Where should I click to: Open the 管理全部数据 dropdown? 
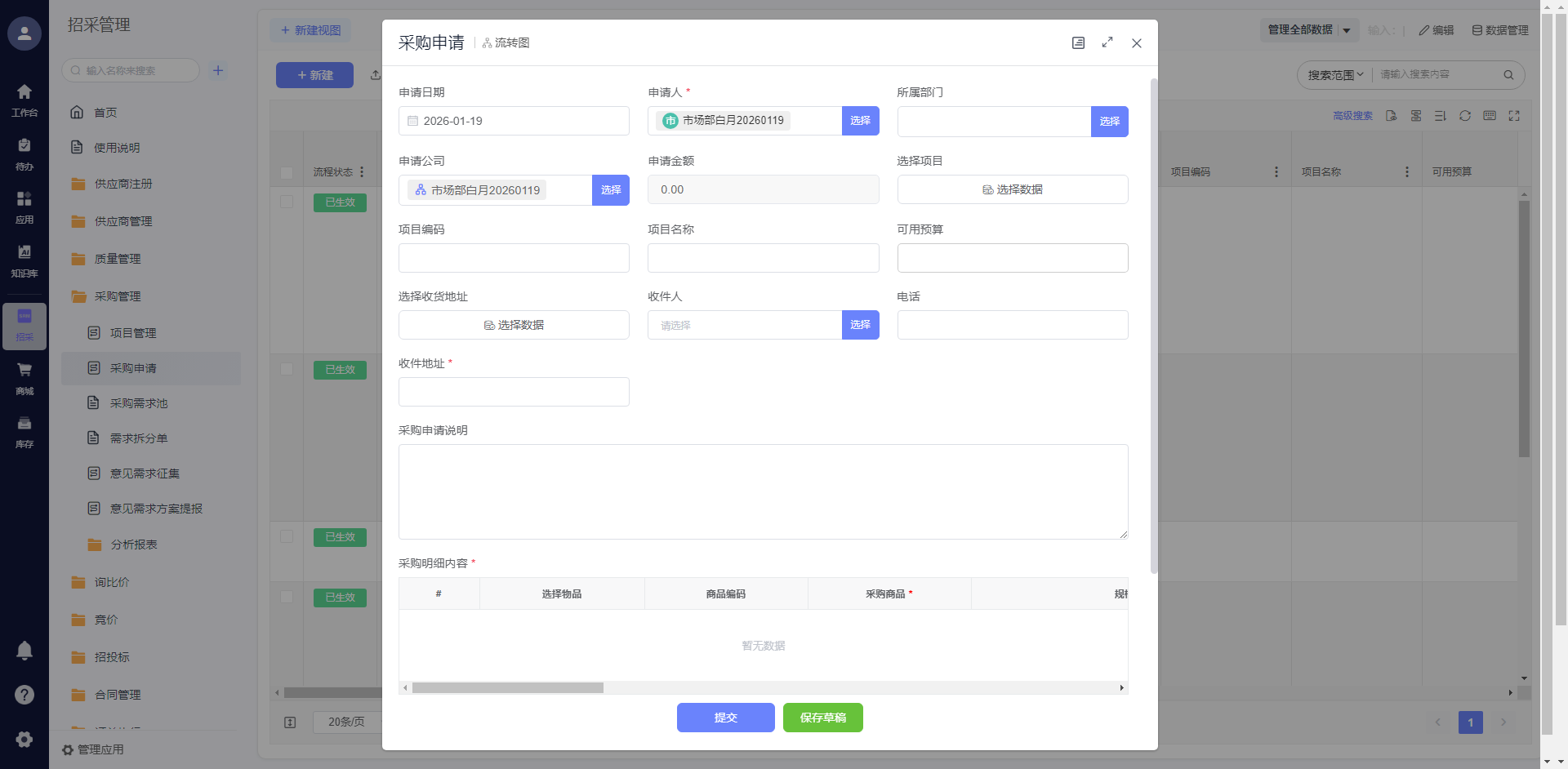tap(1309, 30)
